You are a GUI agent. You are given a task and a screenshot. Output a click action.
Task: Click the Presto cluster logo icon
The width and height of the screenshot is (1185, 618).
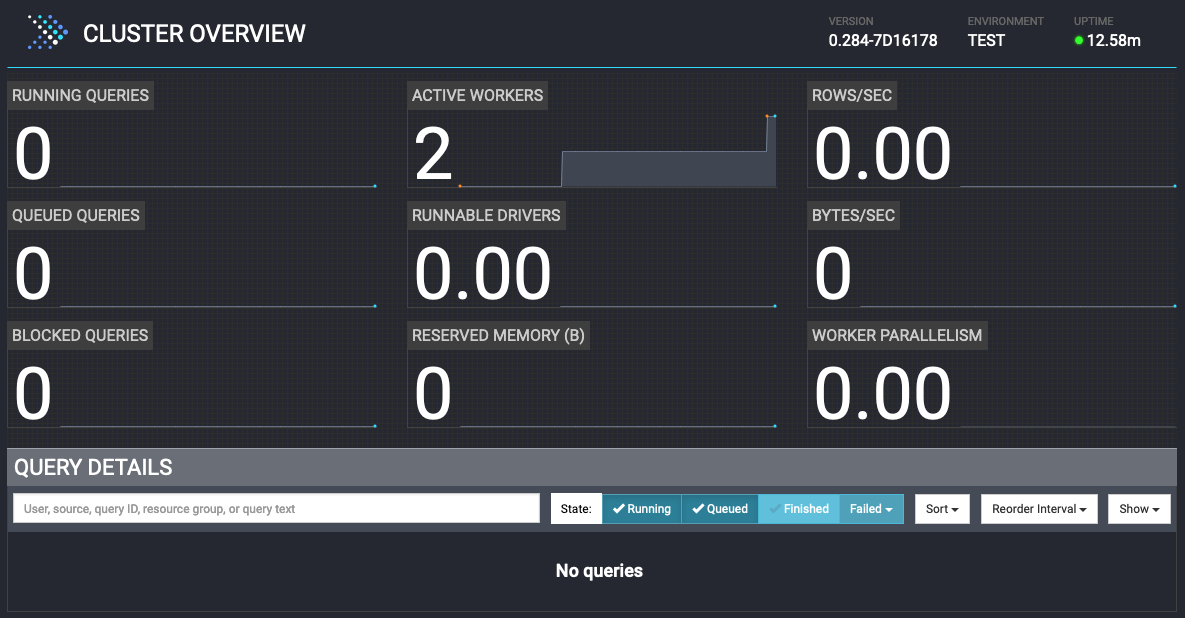pyautogui.click(x=46, y=31)
